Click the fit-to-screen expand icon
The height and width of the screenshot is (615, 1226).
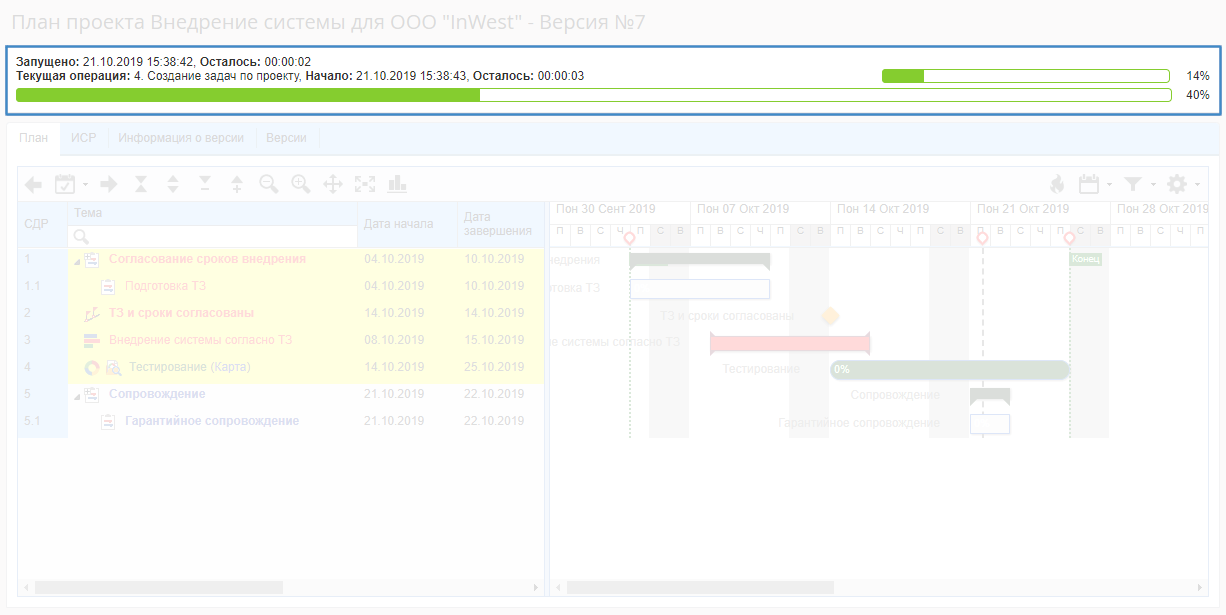365,184
